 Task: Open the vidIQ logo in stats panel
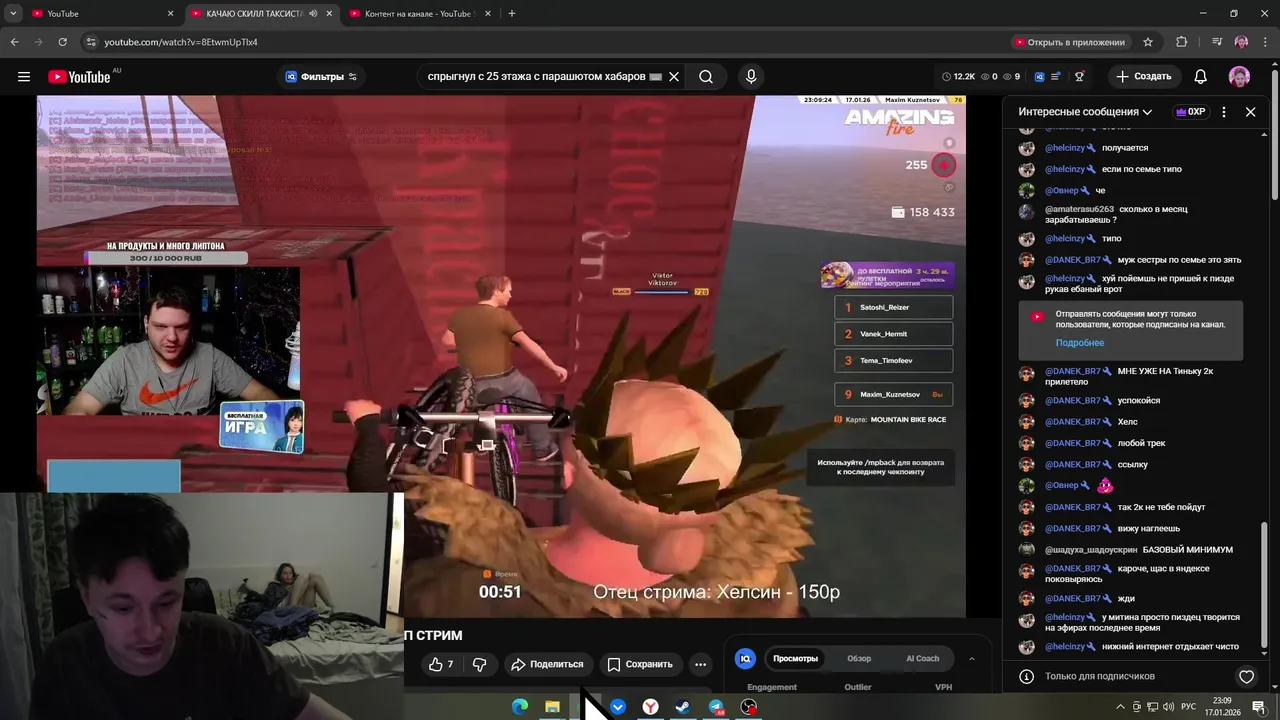(x=745, y=658)
